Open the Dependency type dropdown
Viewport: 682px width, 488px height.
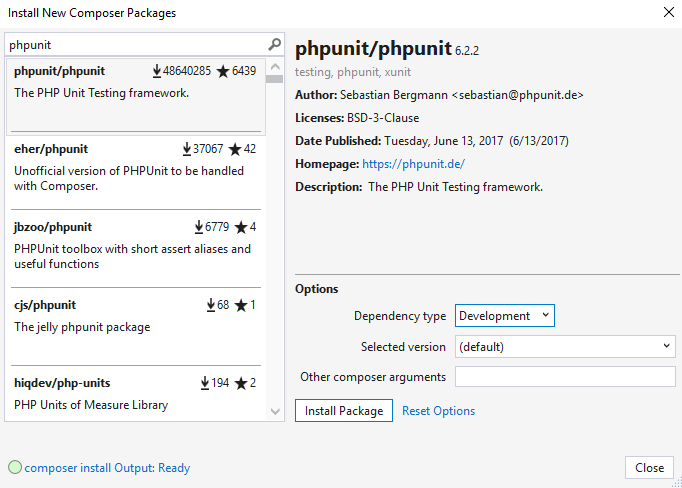[x=505, y=315]
